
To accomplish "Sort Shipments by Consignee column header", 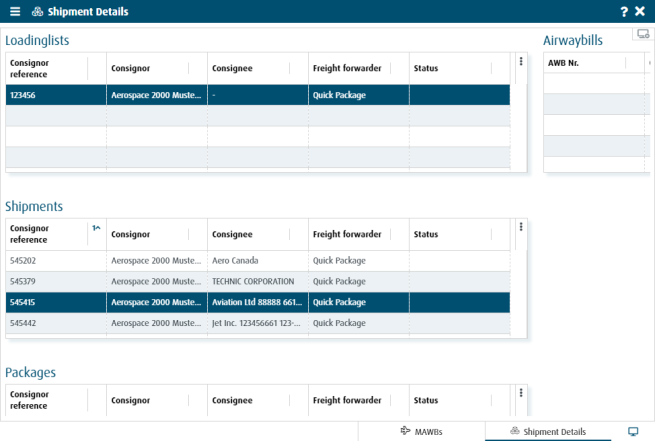I will click(232, 234).
